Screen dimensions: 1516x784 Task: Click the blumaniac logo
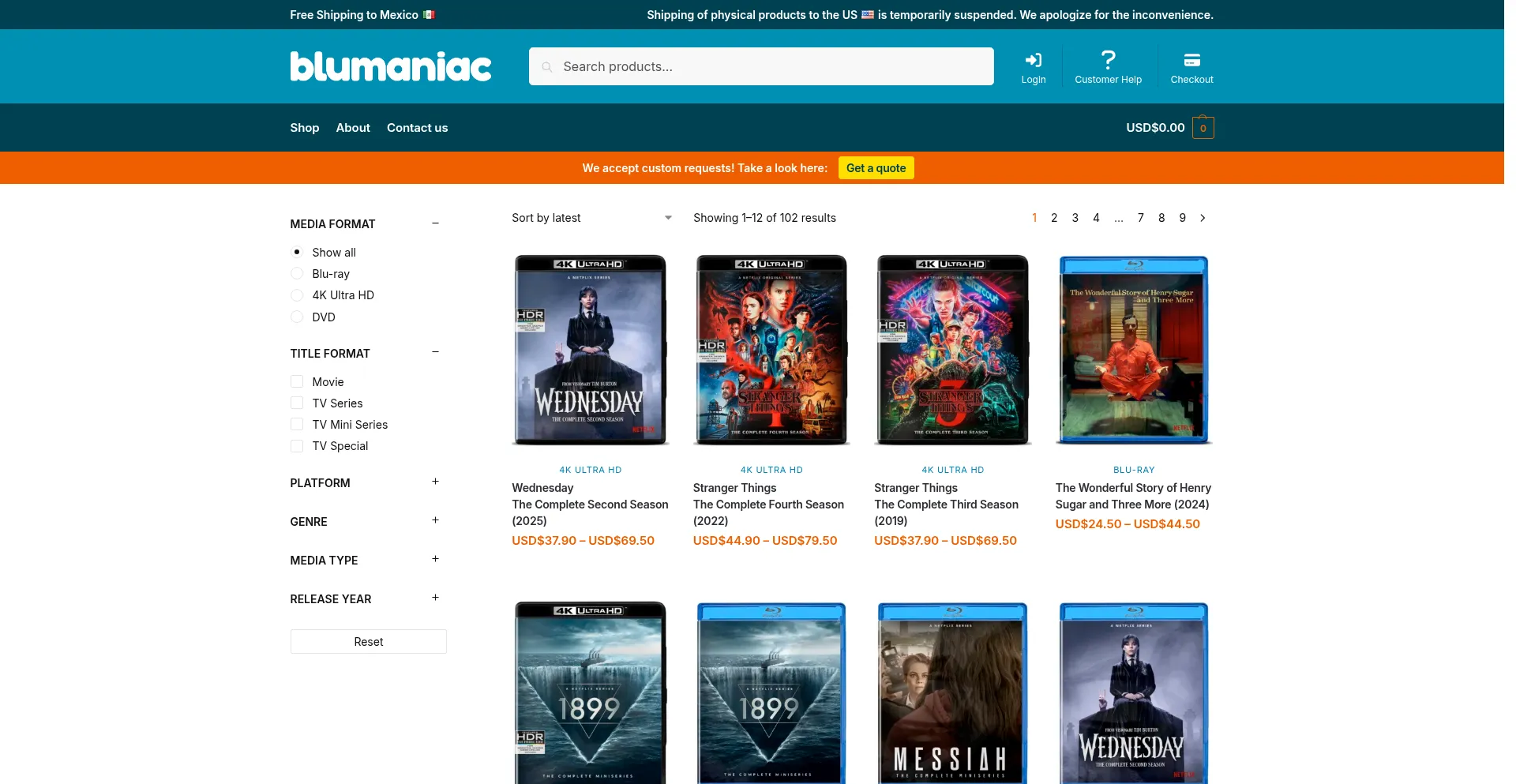[390, 66]
